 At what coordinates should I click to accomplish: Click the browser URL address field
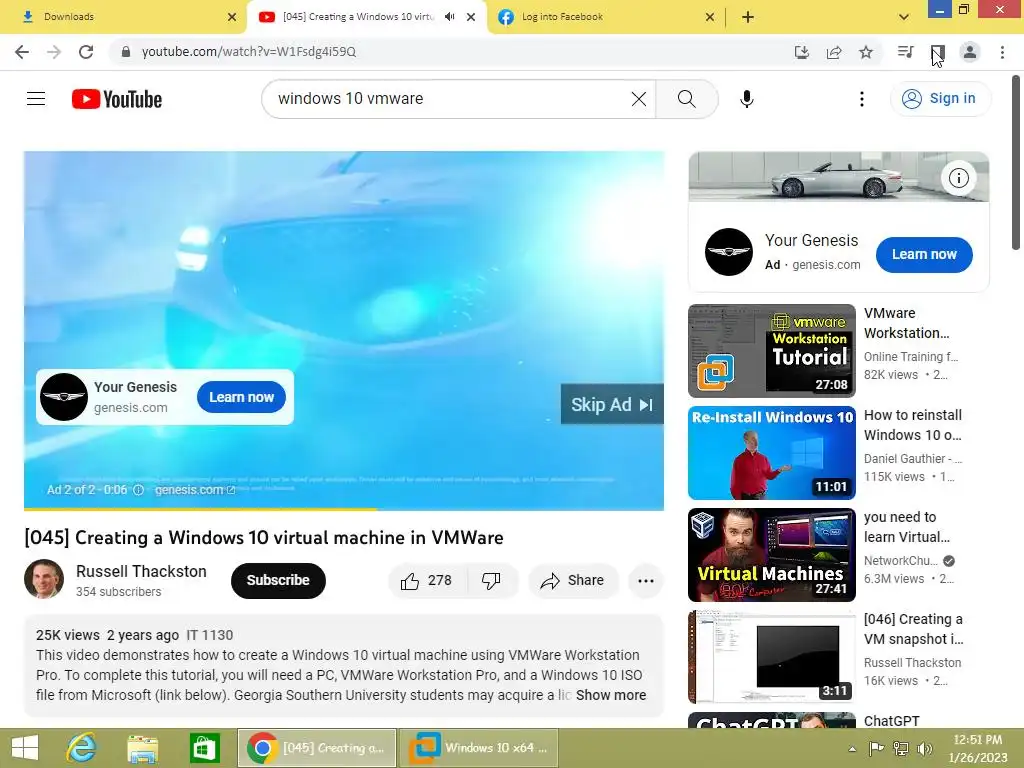pyautogui.click(x=451, y=52)
